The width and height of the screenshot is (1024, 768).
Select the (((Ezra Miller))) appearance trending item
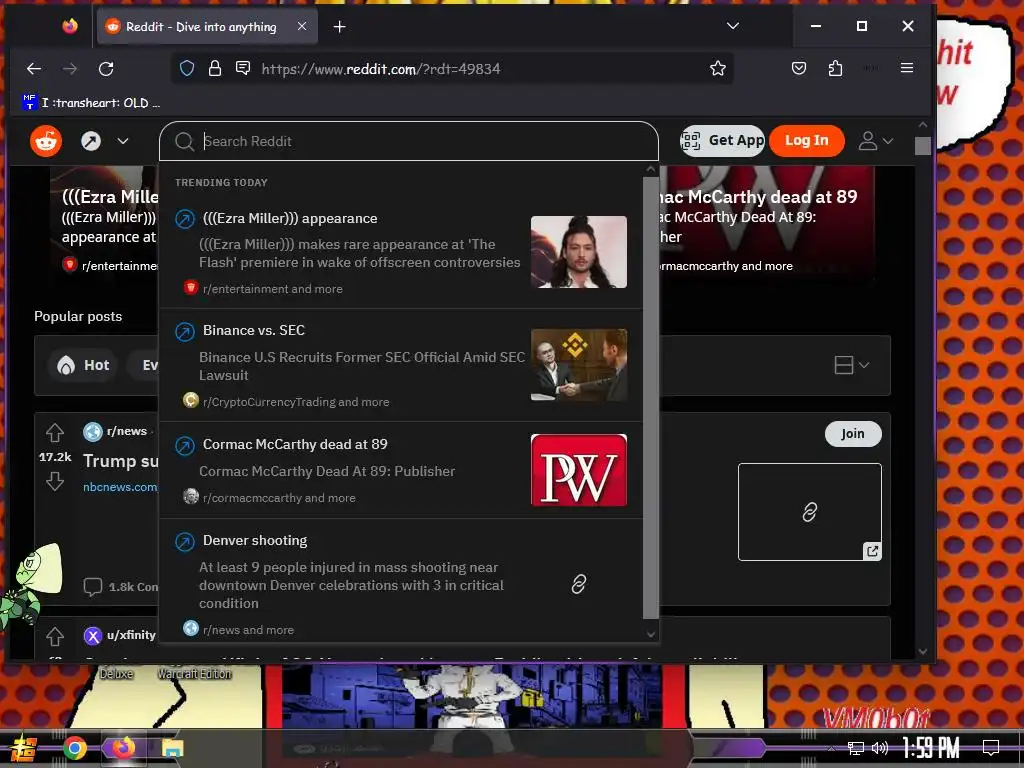point(401,253)
